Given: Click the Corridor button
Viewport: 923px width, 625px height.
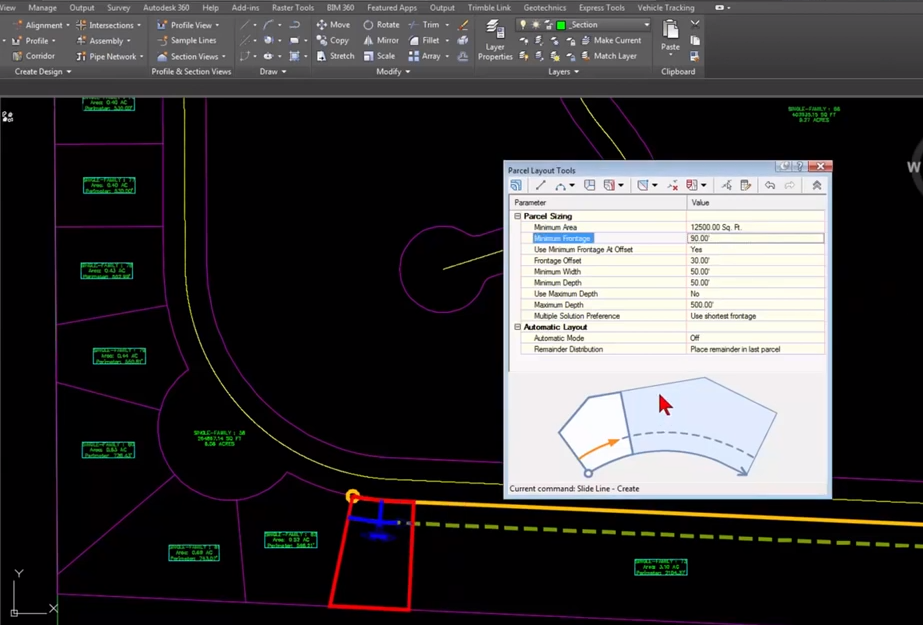Looking at the screenshot, I should [x=34, y=56].
